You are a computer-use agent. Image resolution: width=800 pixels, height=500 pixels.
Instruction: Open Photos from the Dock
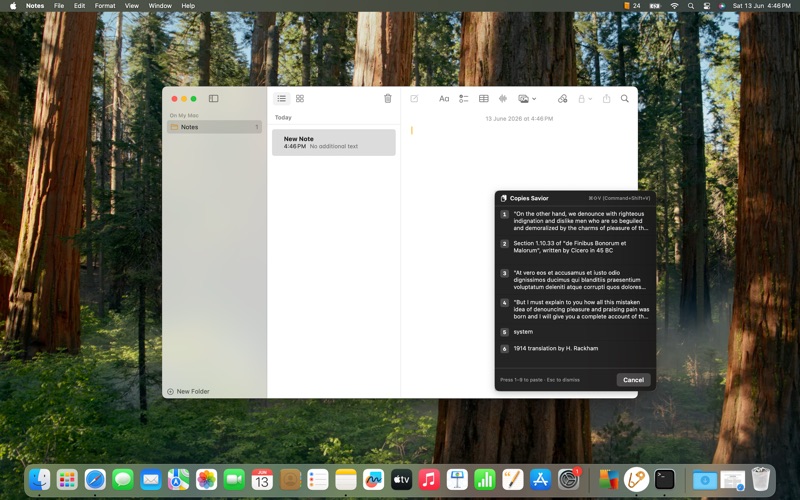click(x=207, y=480)
